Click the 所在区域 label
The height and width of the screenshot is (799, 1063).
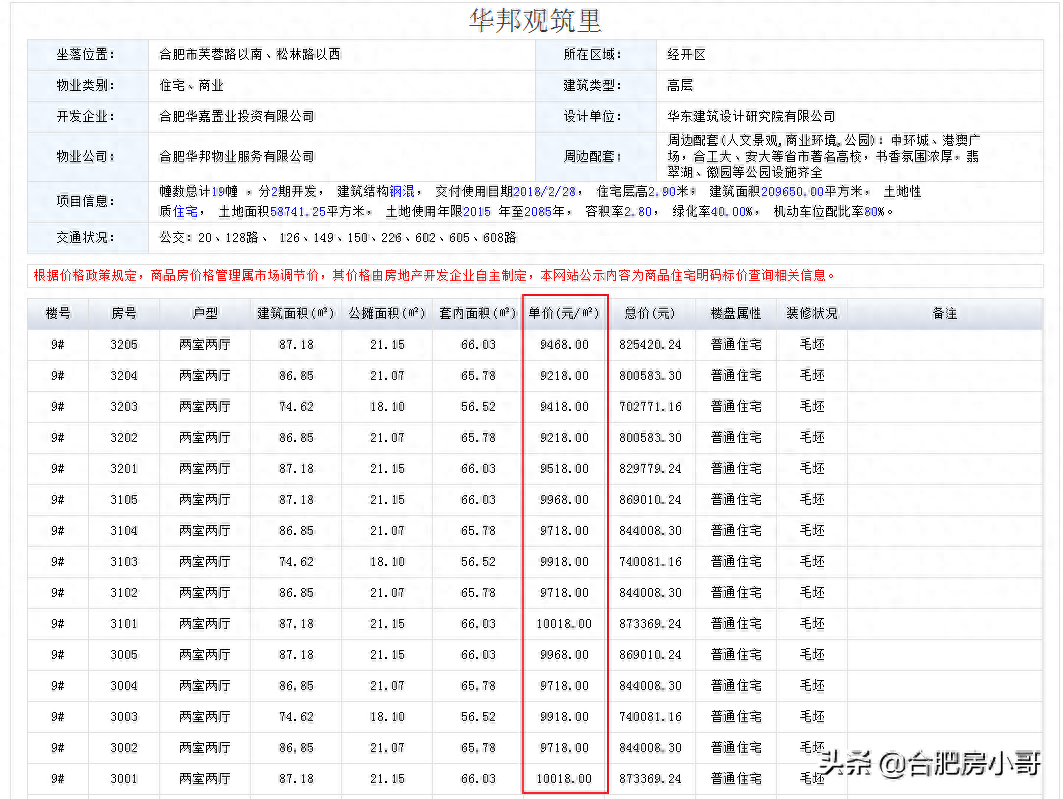pyautogui.click(x=593, y=55)
